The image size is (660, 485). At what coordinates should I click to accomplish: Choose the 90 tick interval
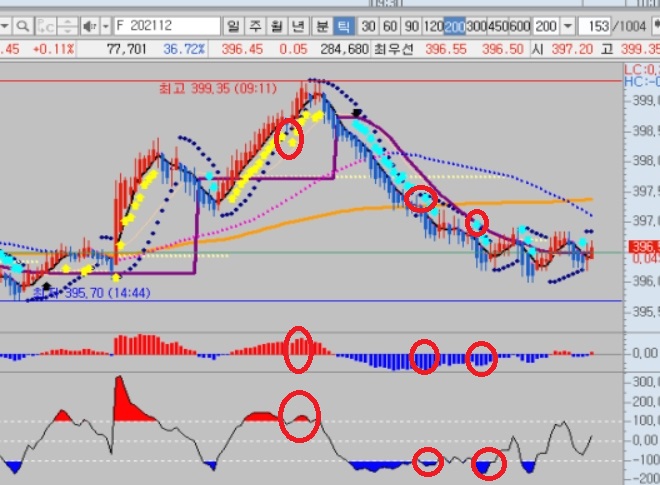(411, 27)
